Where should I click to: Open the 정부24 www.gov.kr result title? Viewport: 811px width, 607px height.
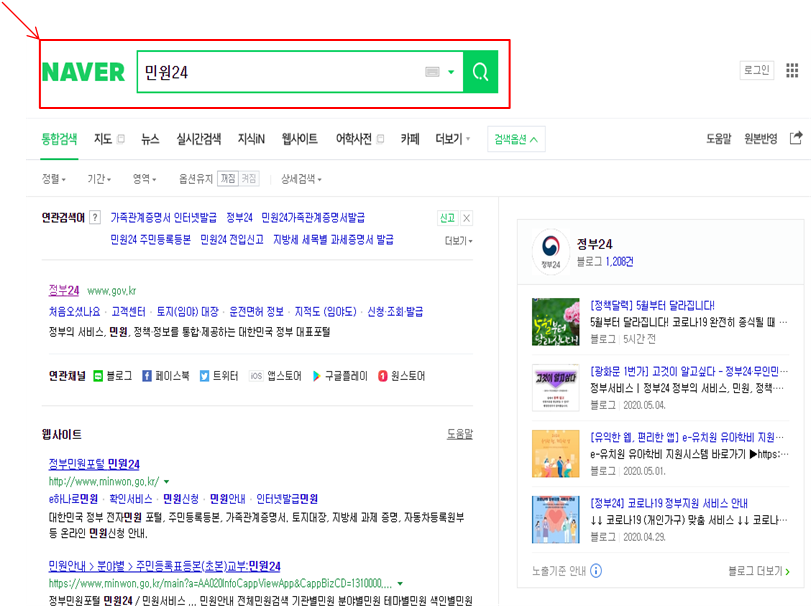click(64, 291)
